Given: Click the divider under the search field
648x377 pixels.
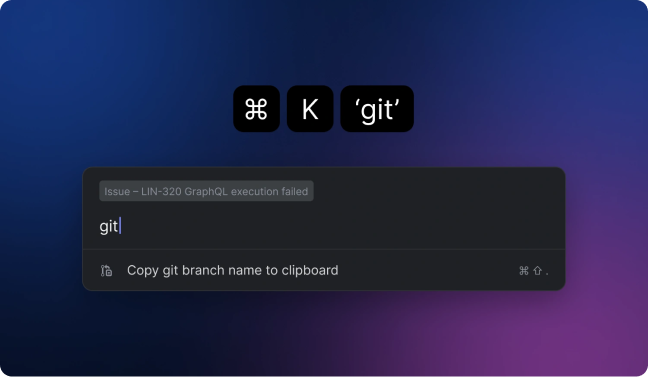Looking at the screenshot, I should (324, 249).
